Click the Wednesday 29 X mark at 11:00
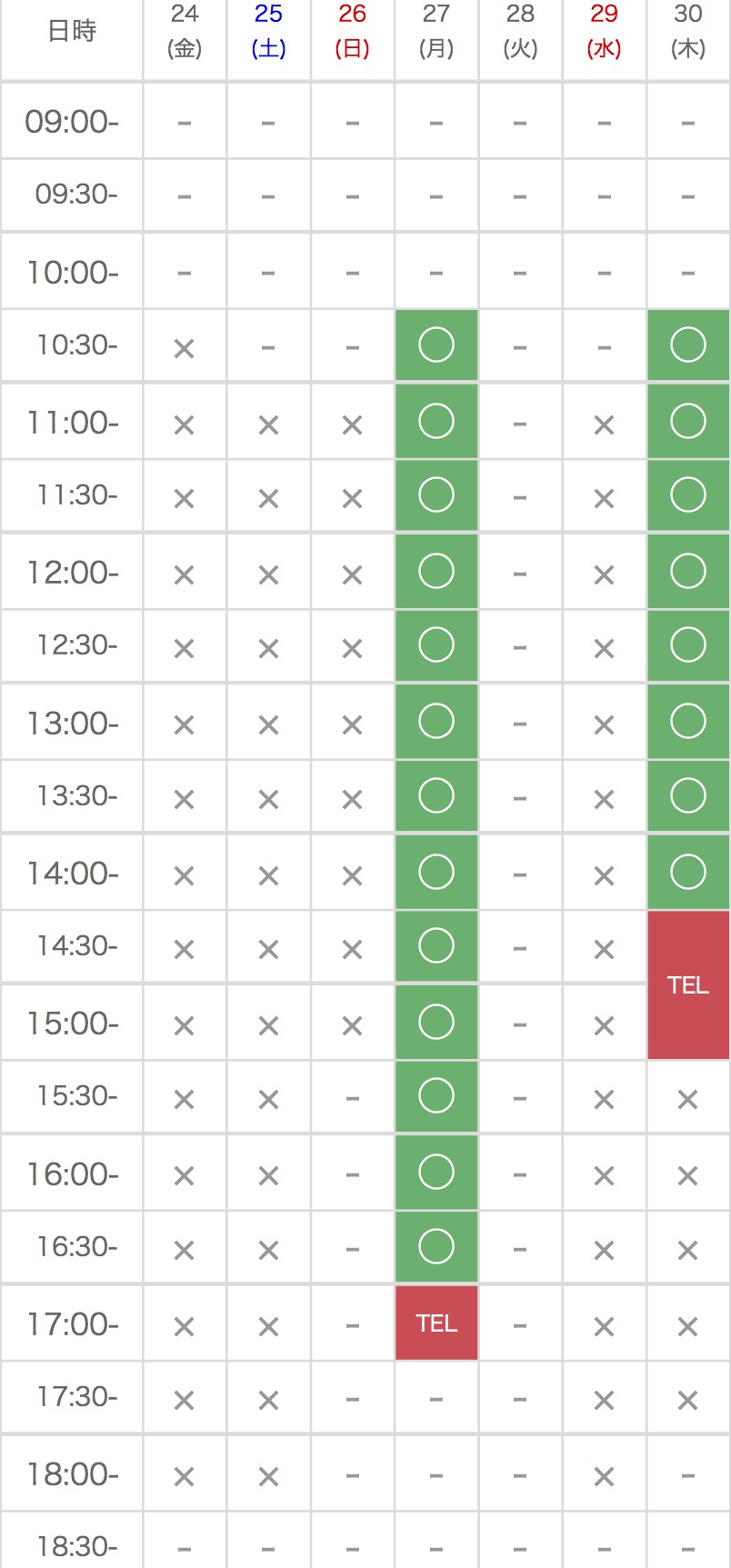The width and height of the screenshot is (731, 1568). coord(605,424)
